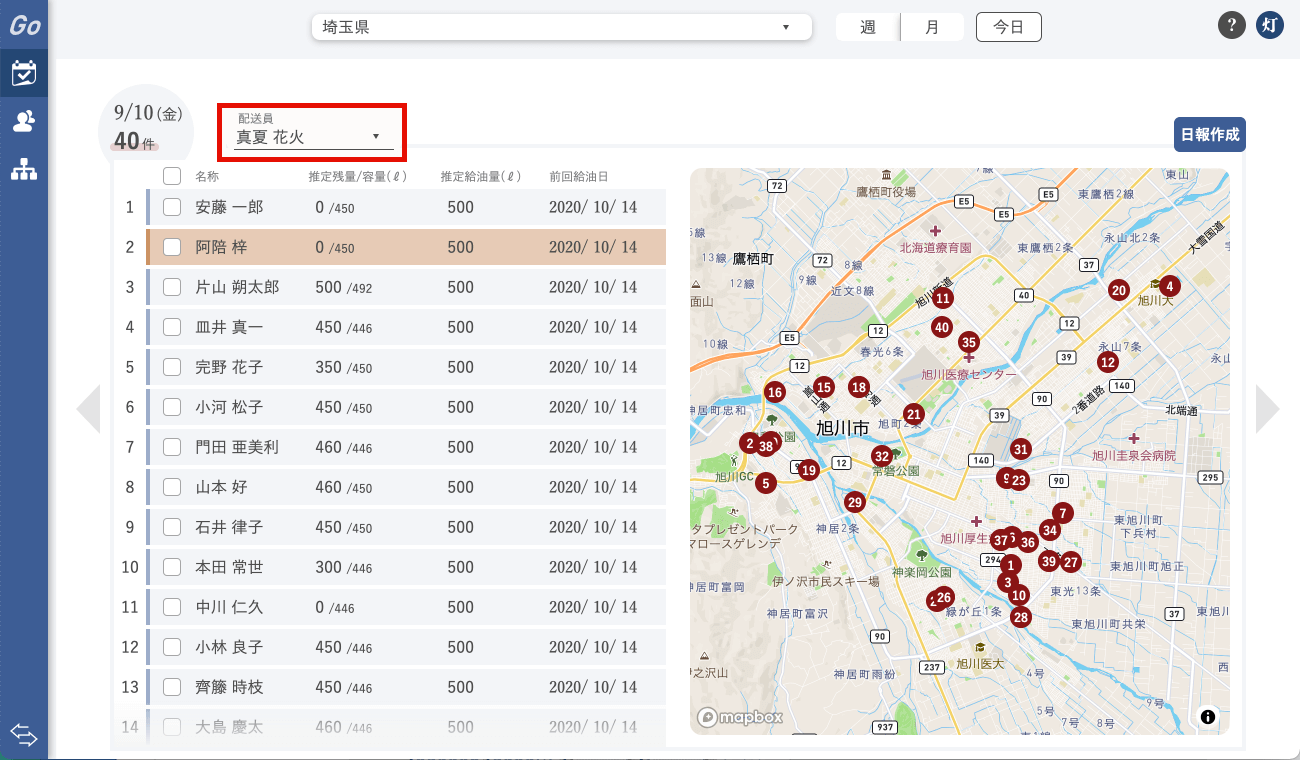The width and height of the screenshot is (1300, 760).
Task: Open the user avatar 灯 menu
Action: click(x=1269, y=26)
